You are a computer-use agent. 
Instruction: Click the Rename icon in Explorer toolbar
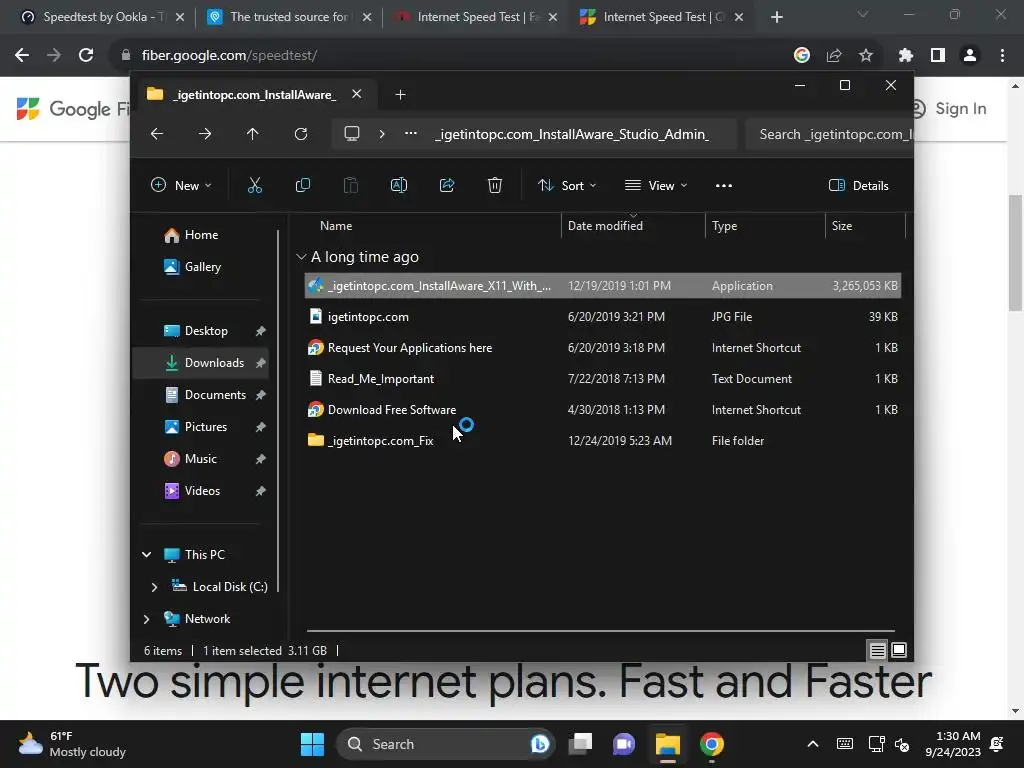point(399,185)
